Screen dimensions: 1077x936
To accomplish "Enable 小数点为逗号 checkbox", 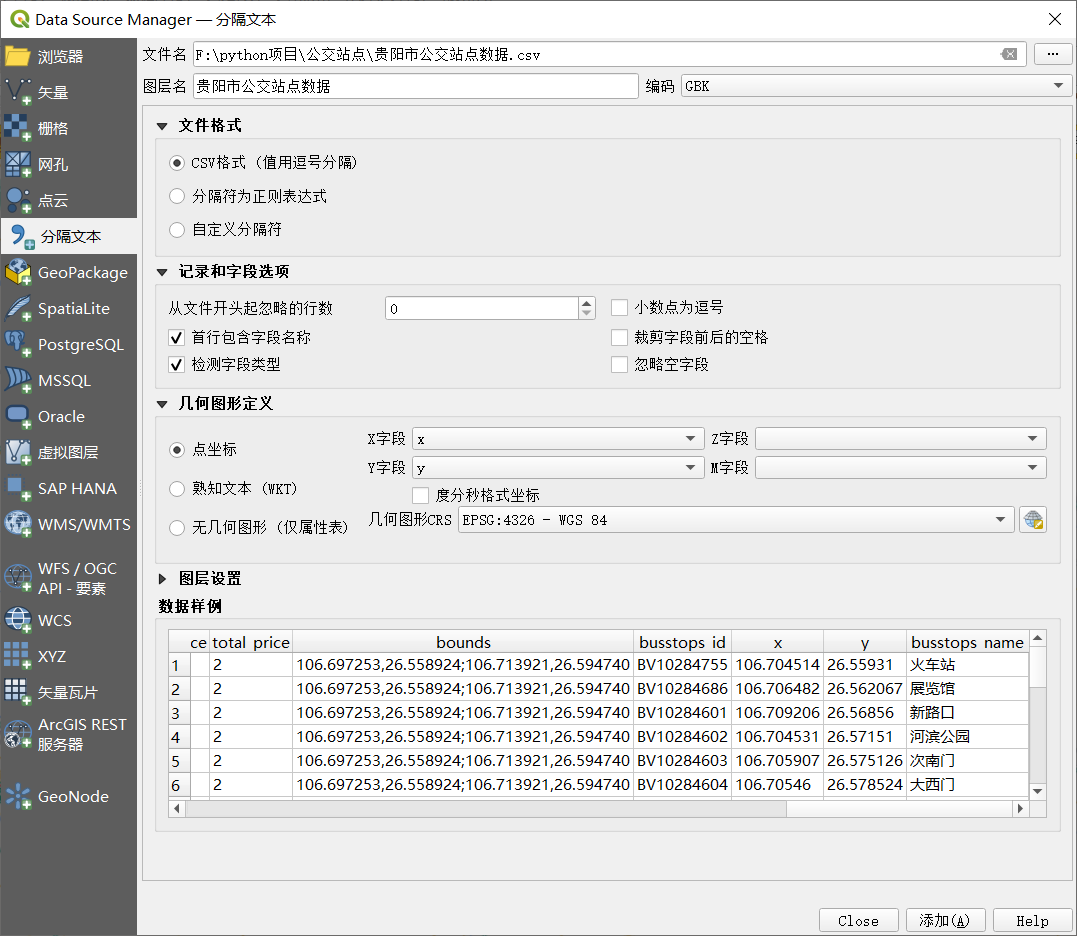I will pyautogui.click(x=620, y=308).
